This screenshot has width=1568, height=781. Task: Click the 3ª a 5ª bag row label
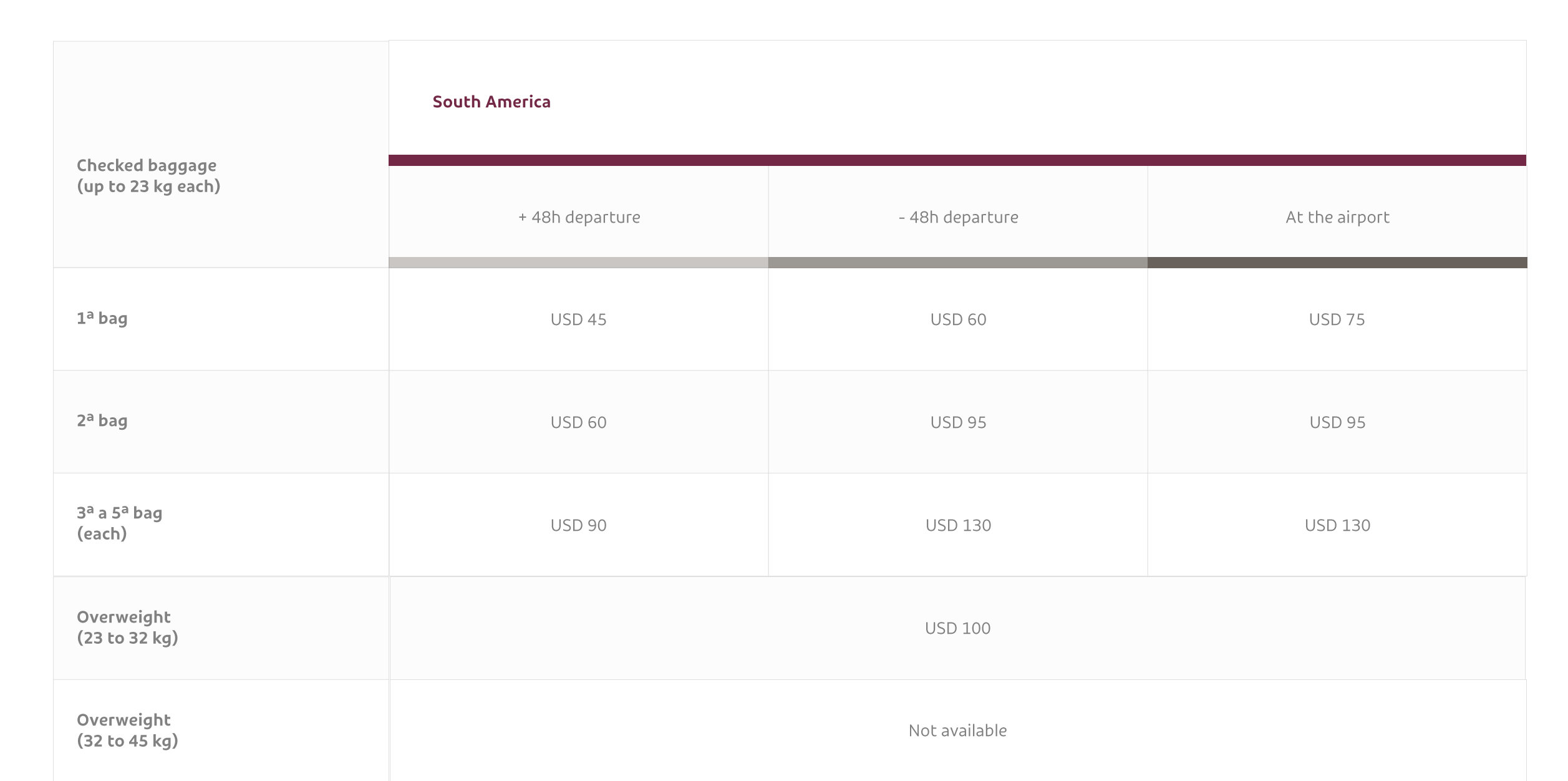coord(119,523)
